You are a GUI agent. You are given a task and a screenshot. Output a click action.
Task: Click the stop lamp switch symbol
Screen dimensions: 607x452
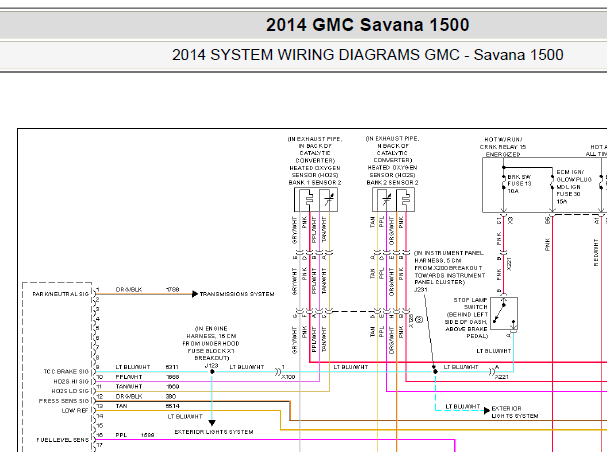504,313
